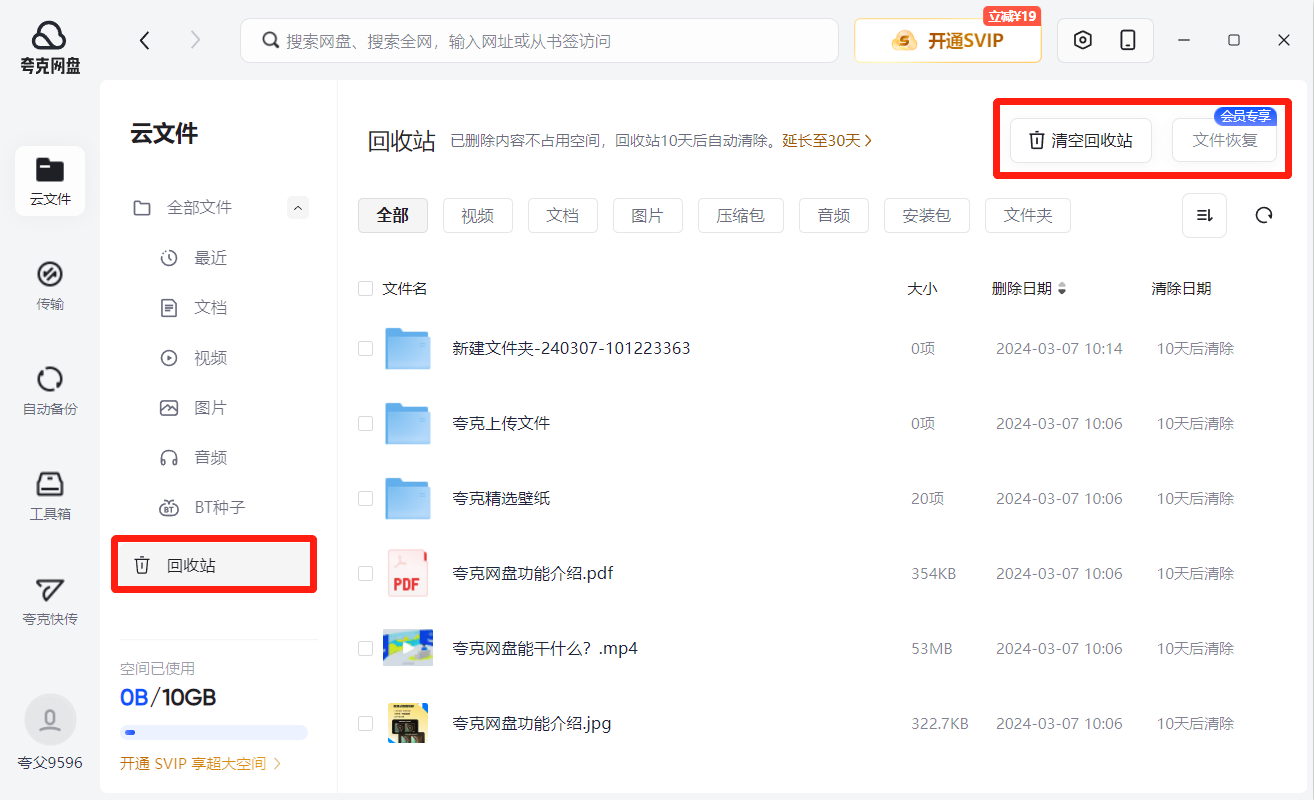Viewport: 1314px width, 800px height.
Task: Switch to the 文档 filter tab
Action: click(x=563, y=215)
